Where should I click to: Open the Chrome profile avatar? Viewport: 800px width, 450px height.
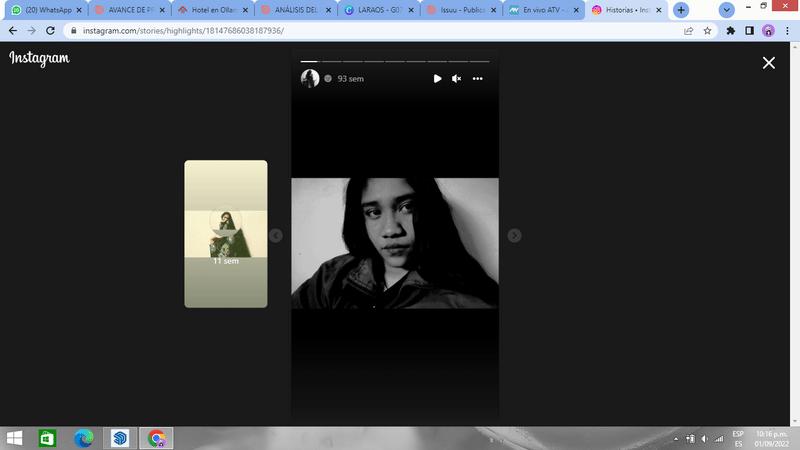768,31
